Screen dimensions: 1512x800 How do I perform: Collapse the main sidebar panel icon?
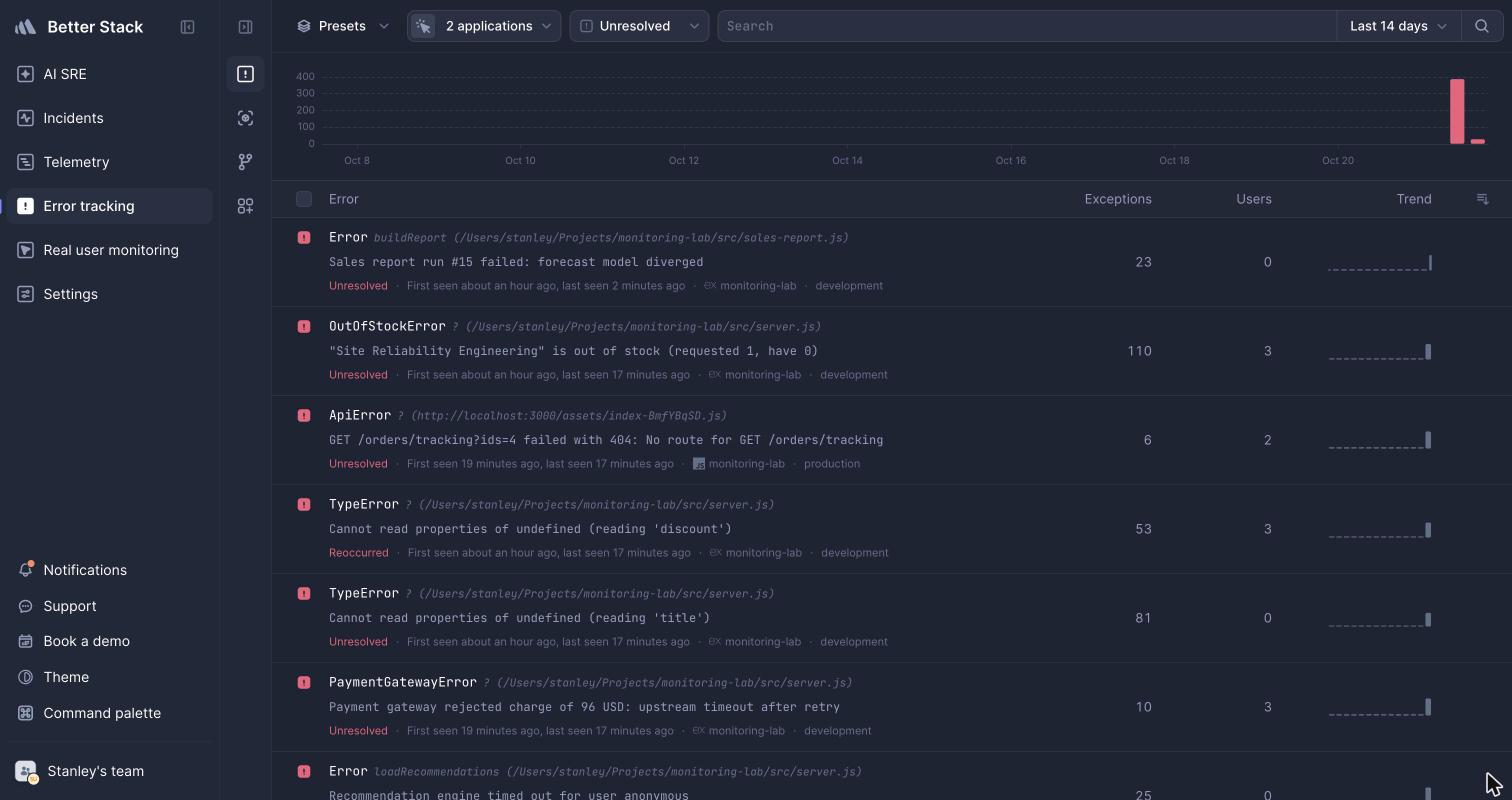tap(187, 27)
